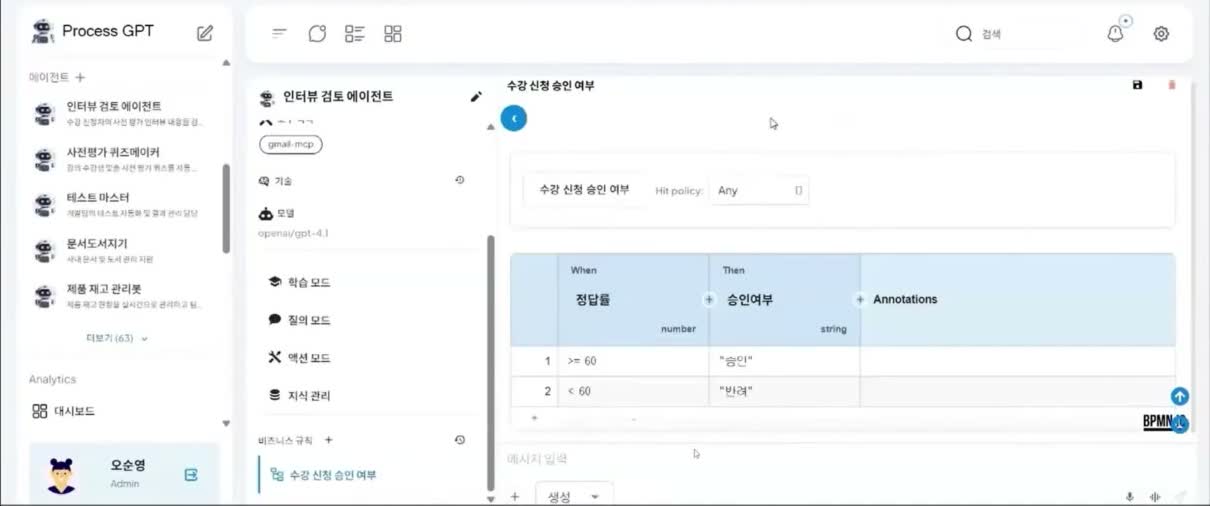Click the "< 60" condition cell

click(x=634, y=391)
